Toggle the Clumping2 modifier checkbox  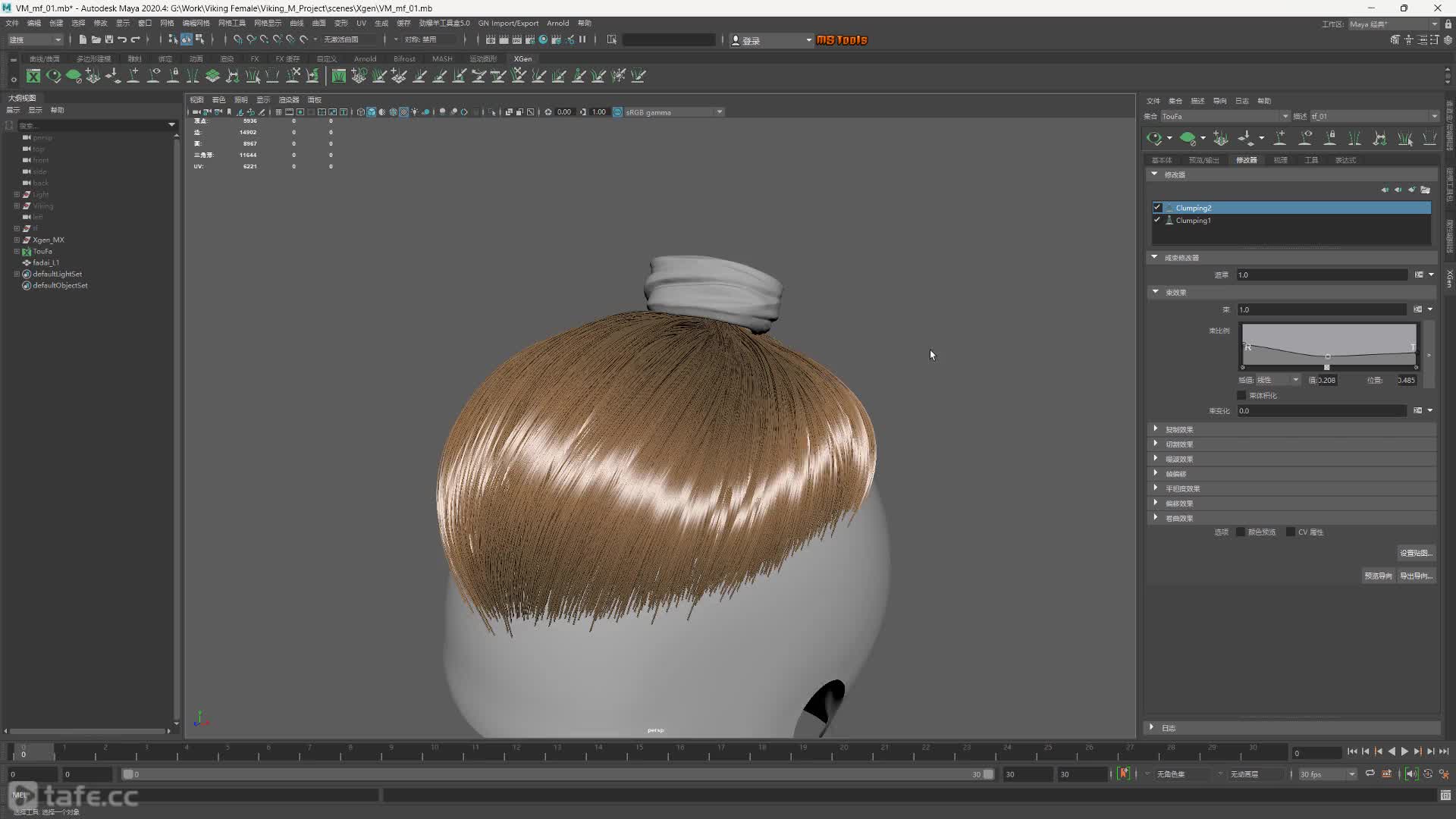pos(1157,208)
